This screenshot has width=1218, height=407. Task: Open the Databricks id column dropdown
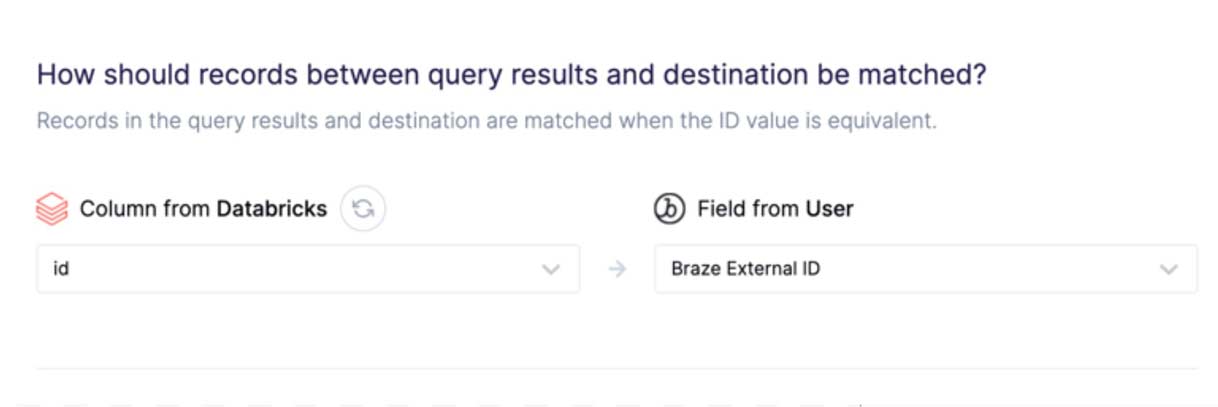pyautogui.click(x=300, y=269)
